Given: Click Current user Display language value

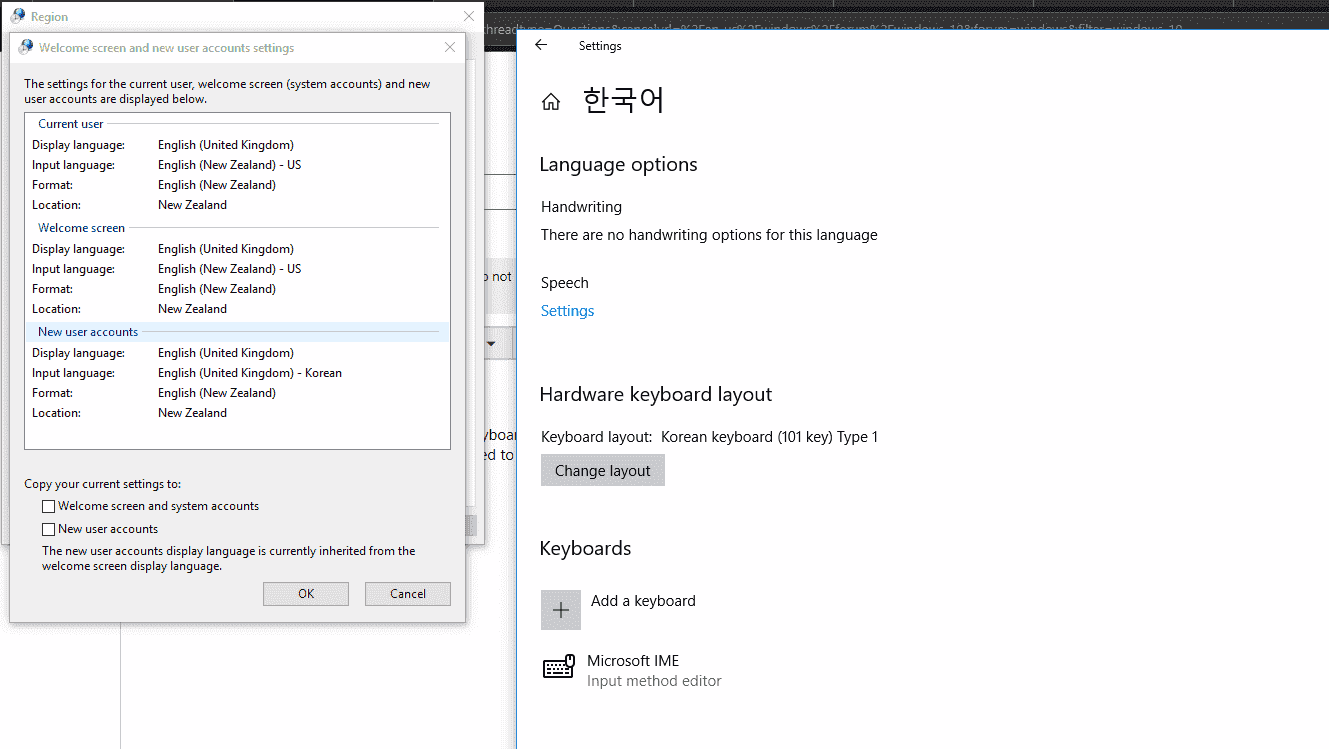Looking at the screenshot, I should 226,145.
